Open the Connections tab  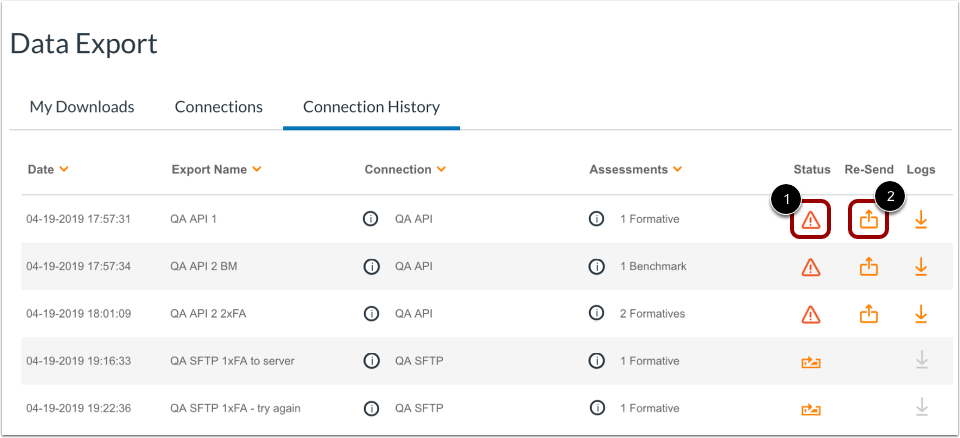click(219, 107)
